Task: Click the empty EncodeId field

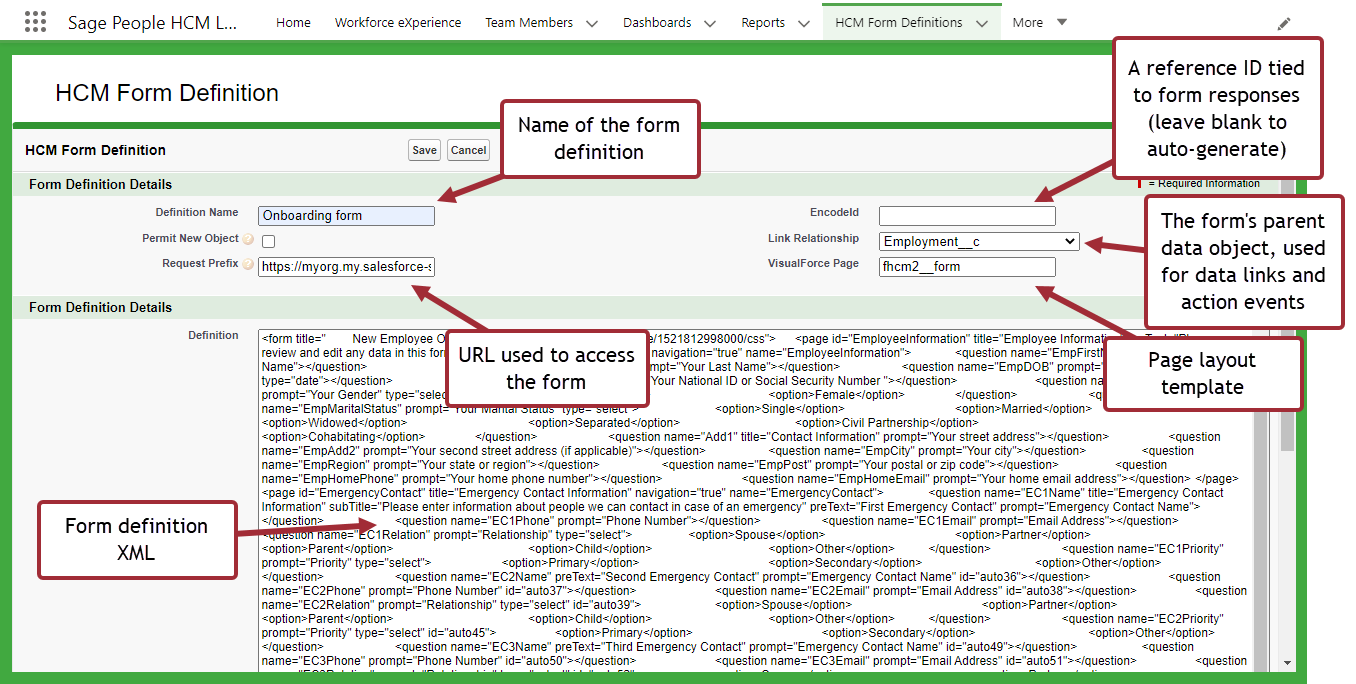Action: click(x=967, y=216)
